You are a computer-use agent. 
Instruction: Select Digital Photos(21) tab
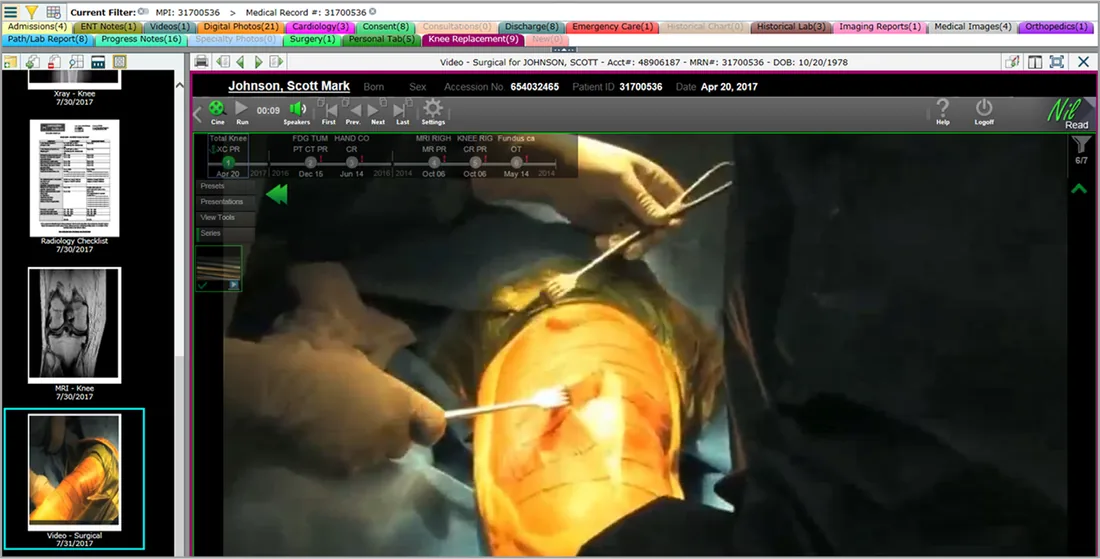[241, 27]
